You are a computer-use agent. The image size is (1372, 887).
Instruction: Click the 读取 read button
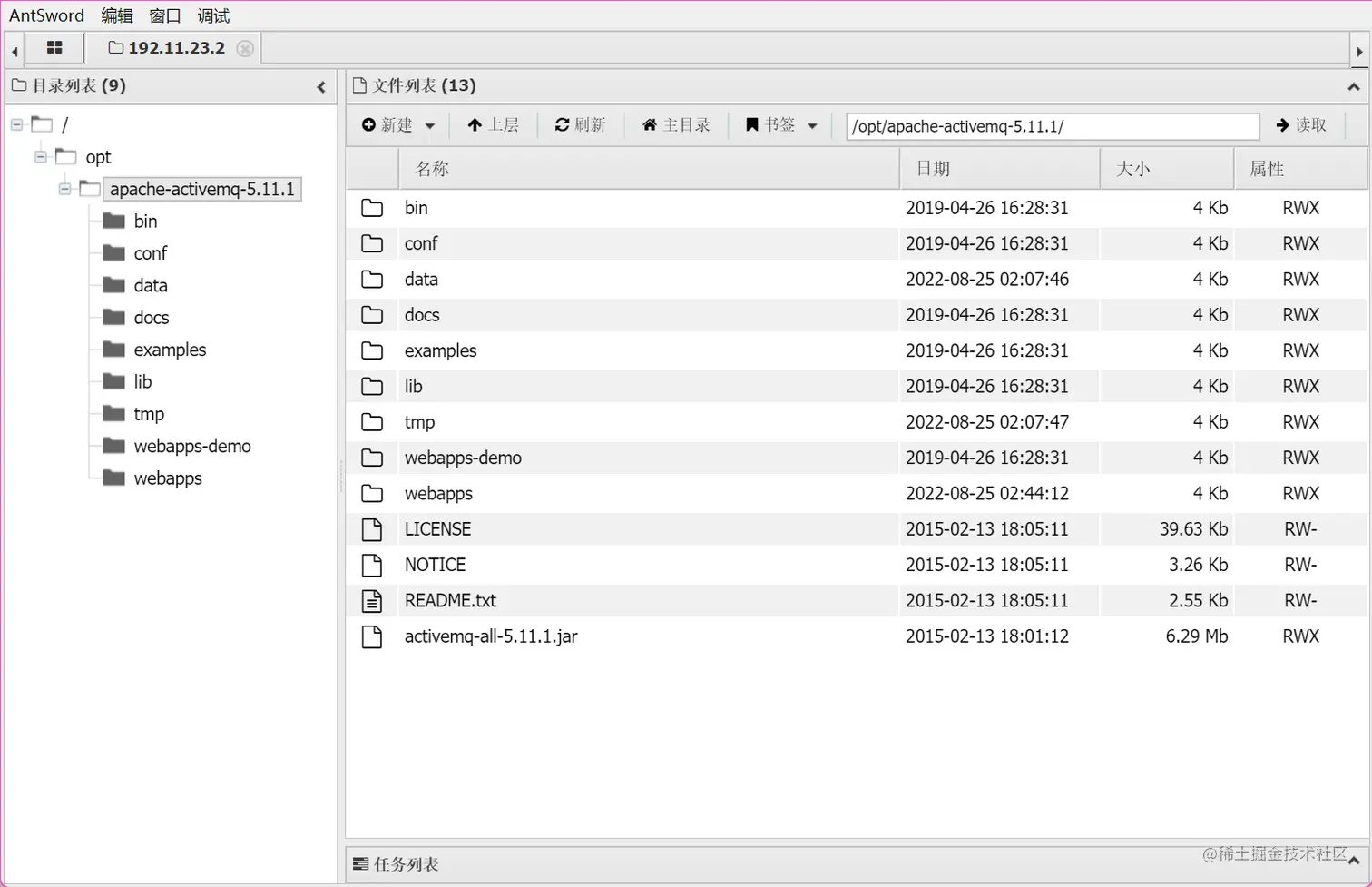1301,125
